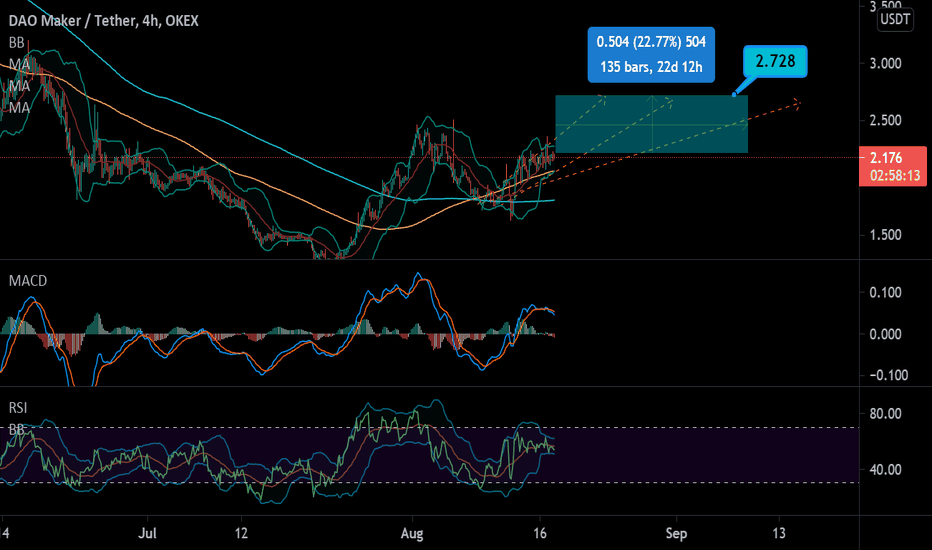Click the 13 date on time axis
The width and height of the screenshot is (932, 550).
tap(779, 533)
